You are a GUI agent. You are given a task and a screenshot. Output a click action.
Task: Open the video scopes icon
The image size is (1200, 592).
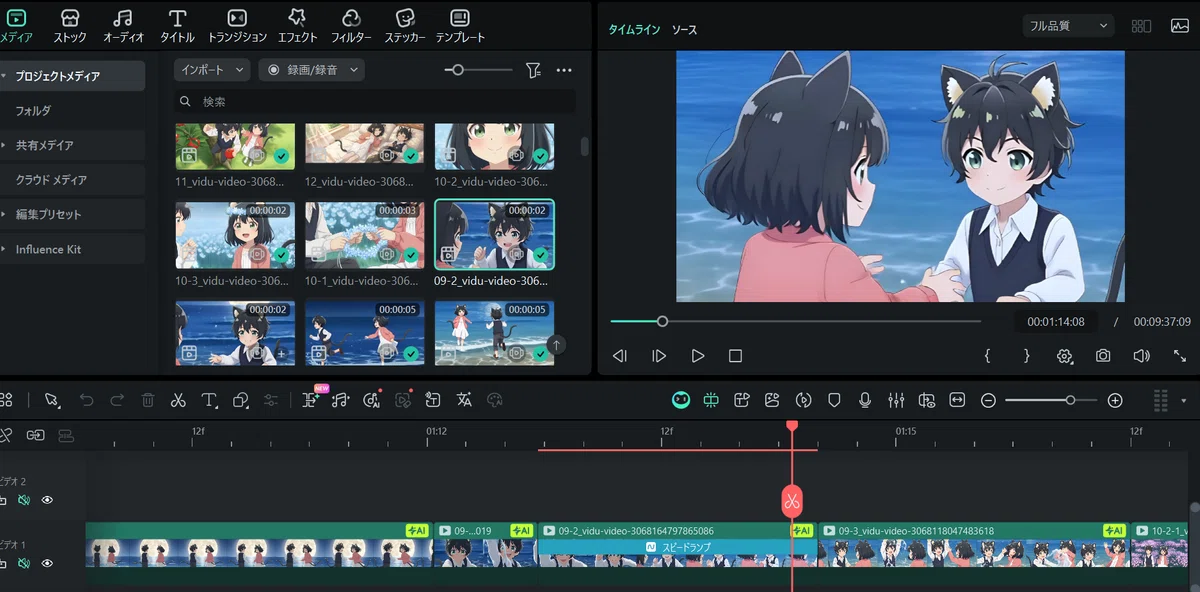click(x=1179, y=26)
